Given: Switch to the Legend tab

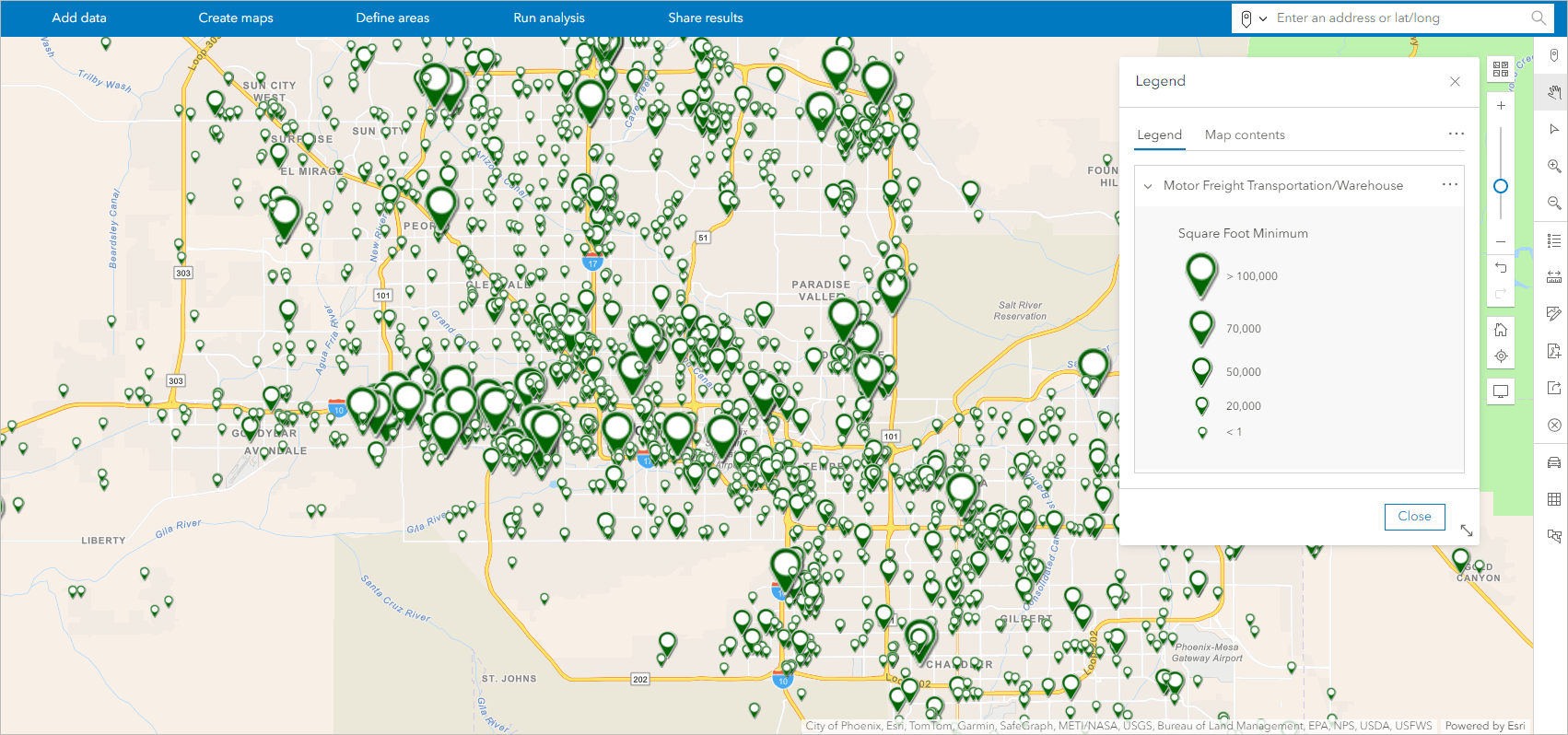Looking at the screenshot, I should pyautogui.click(x=1159, y=134).
